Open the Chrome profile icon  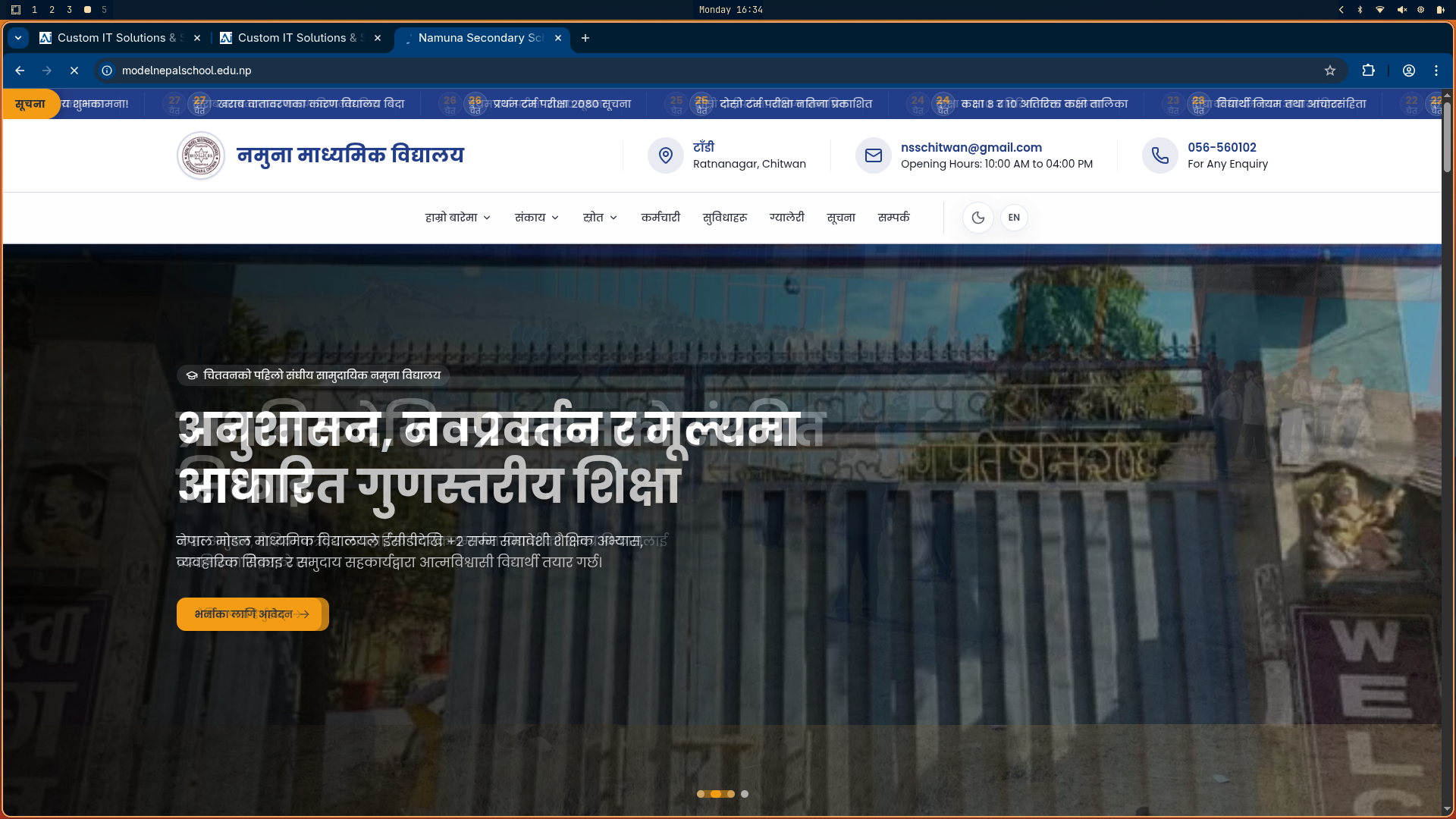click(1408, 71)
